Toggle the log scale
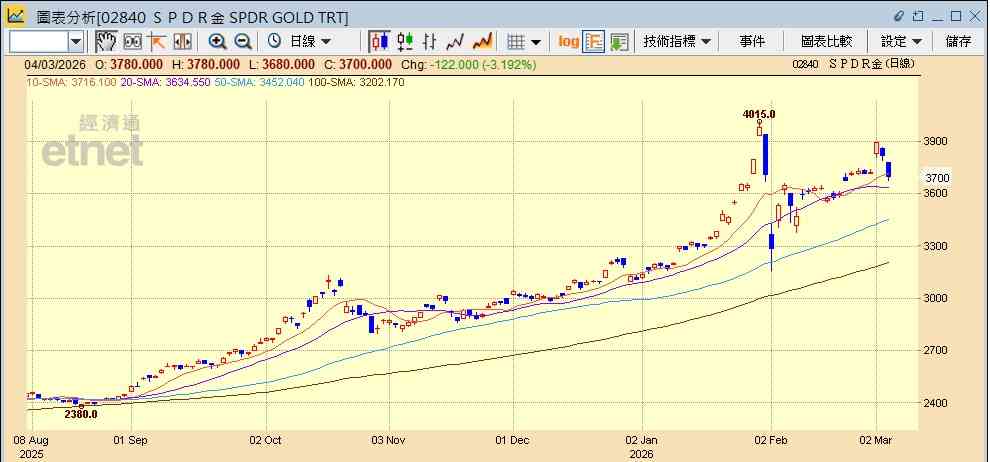This screenshot has height=462, width=990. point(568,42)
